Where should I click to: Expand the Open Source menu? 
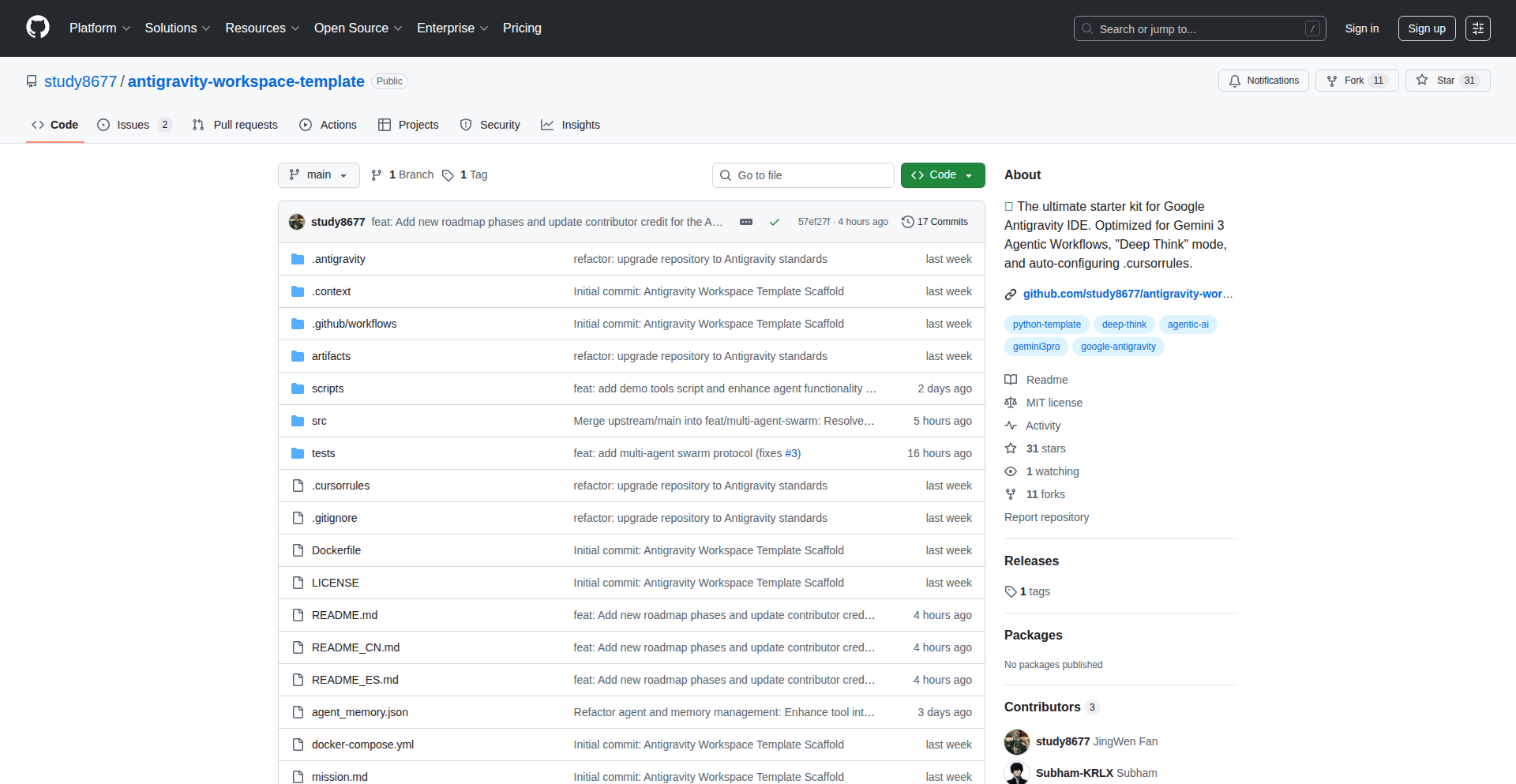tap(358, 28)
